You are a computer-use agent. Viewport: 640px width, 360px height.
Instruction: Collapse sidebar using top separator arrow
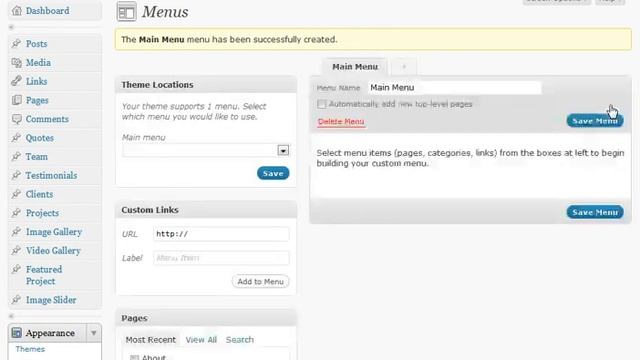11,27
